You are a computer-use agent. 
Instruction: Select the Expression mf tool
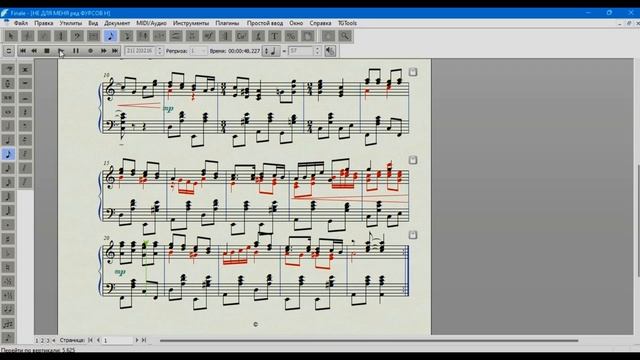[x=209, y=36]
